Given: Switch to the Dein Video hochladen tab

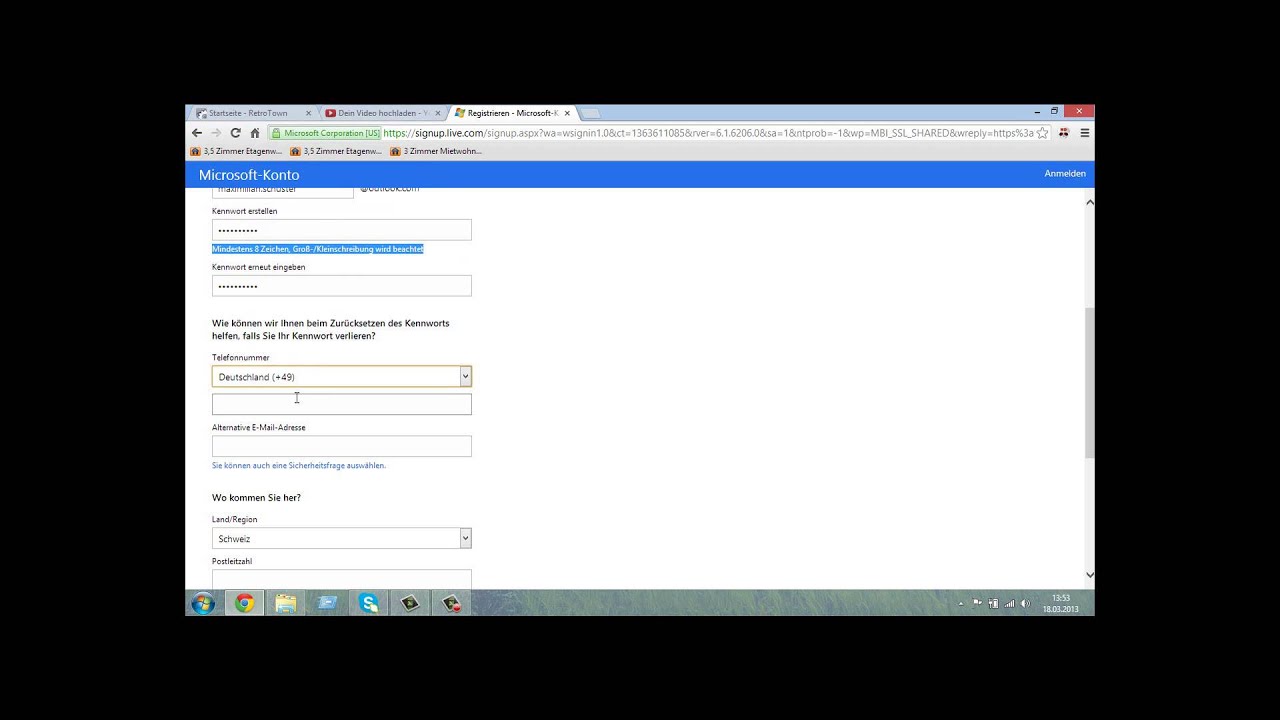Looking at the screenshot, I should [382, 113].
